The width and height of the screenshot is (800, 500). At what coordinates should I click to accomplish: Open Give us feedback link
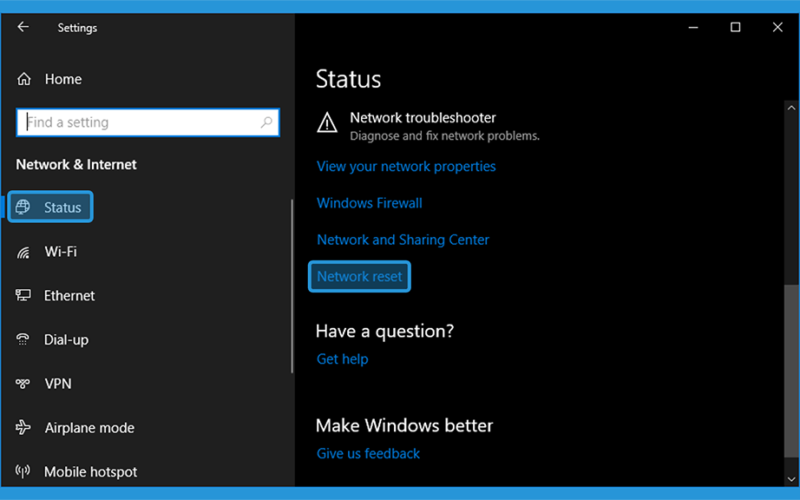368,454
